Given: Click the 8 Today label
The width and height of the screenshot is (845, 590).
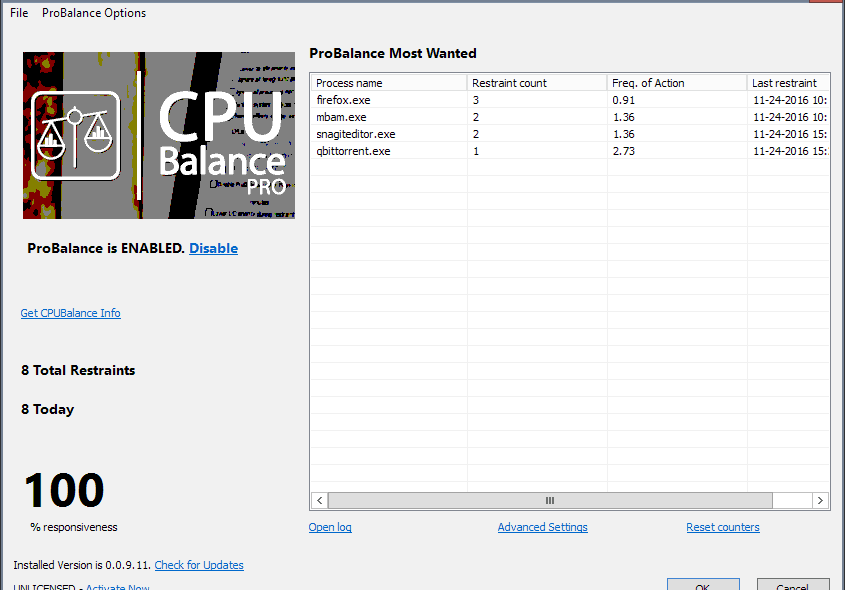Looking at the screenshot, I should (x=47, y=409).
